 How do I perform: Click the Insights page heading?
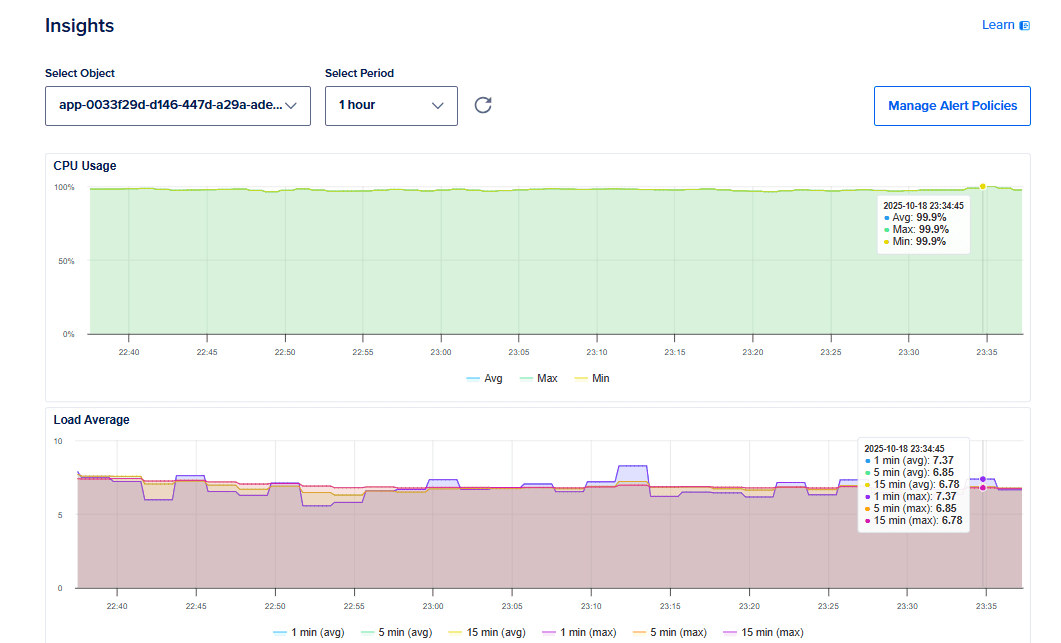79,26
